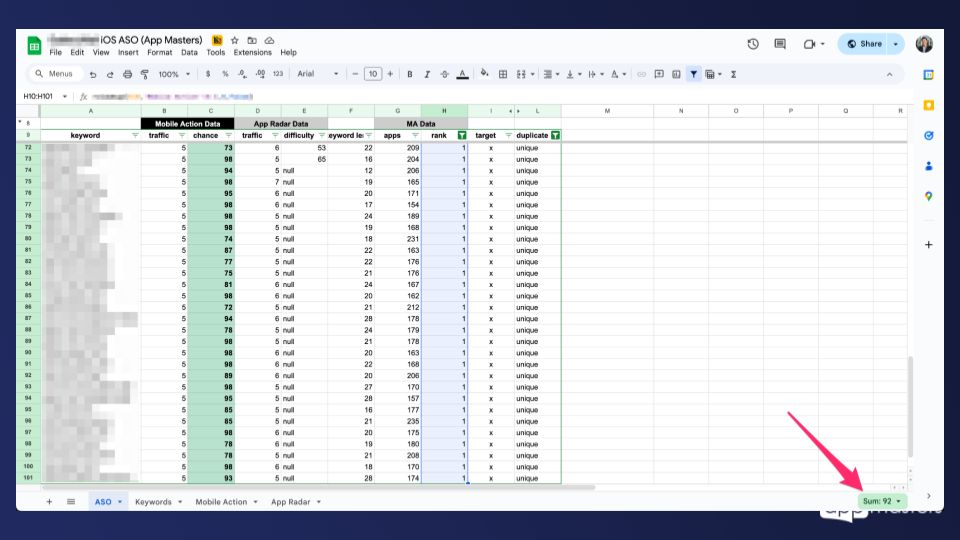Viewport: 960px width, 540px height.
Task: Open Google Tasks side panel icon
Action: pyautogui.click(x=929, y=135)
